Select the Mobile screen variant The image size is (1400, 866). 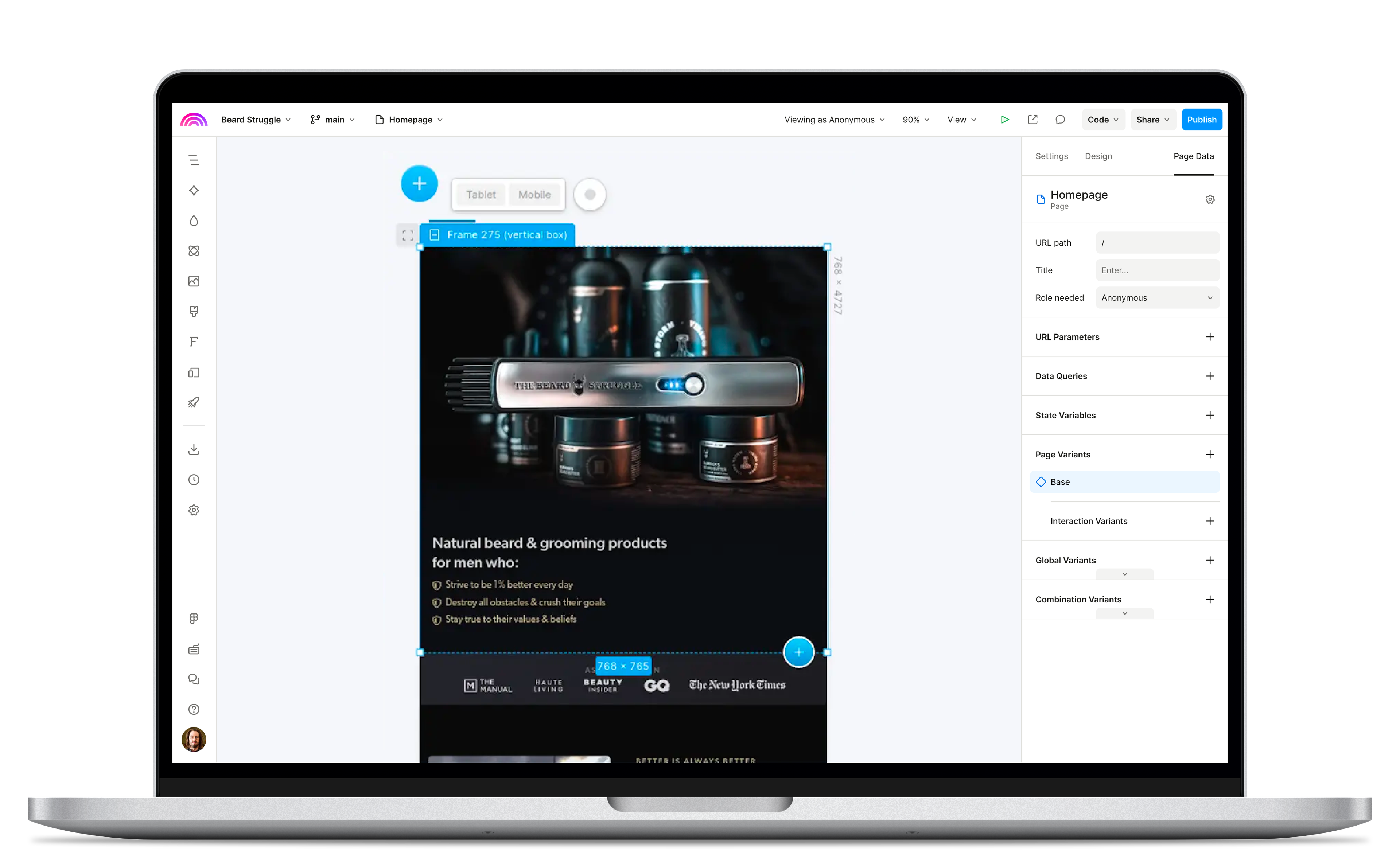coord(534,195)
